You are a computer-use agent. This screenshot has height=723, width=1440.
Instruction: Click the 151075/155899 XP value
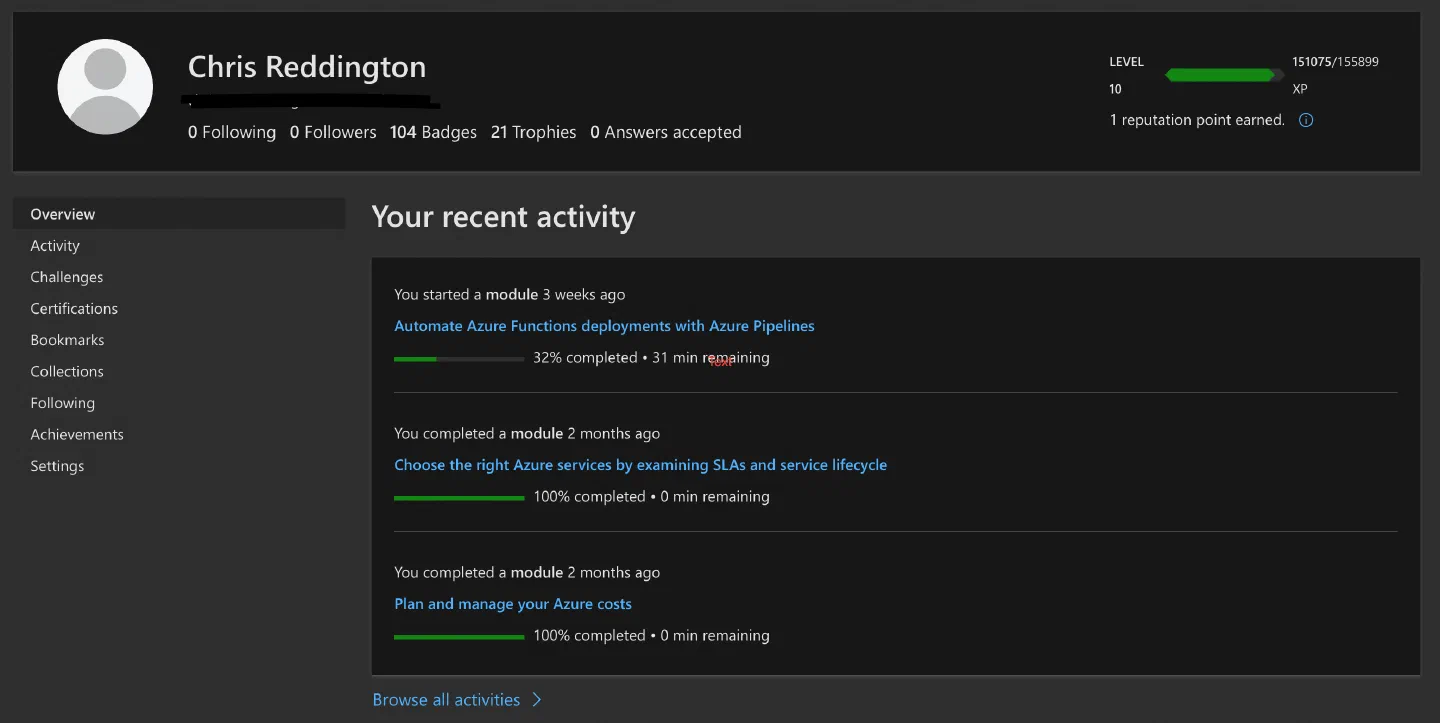[1335, 62]
